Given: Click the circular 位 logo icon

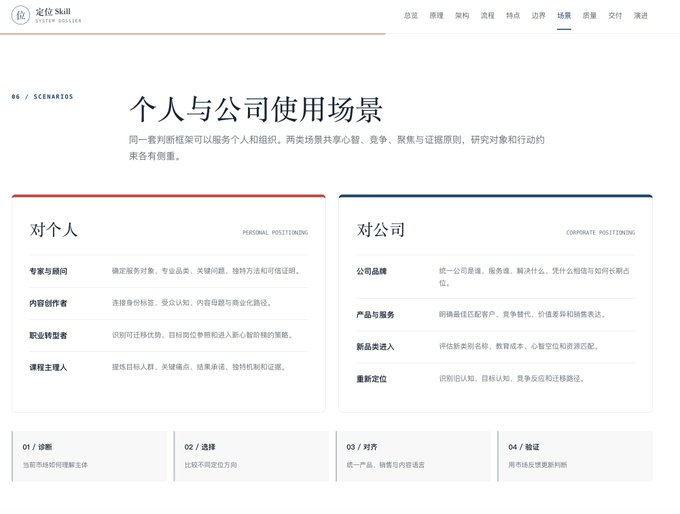Looking at the screenshot, I should [x=20, y=15].
